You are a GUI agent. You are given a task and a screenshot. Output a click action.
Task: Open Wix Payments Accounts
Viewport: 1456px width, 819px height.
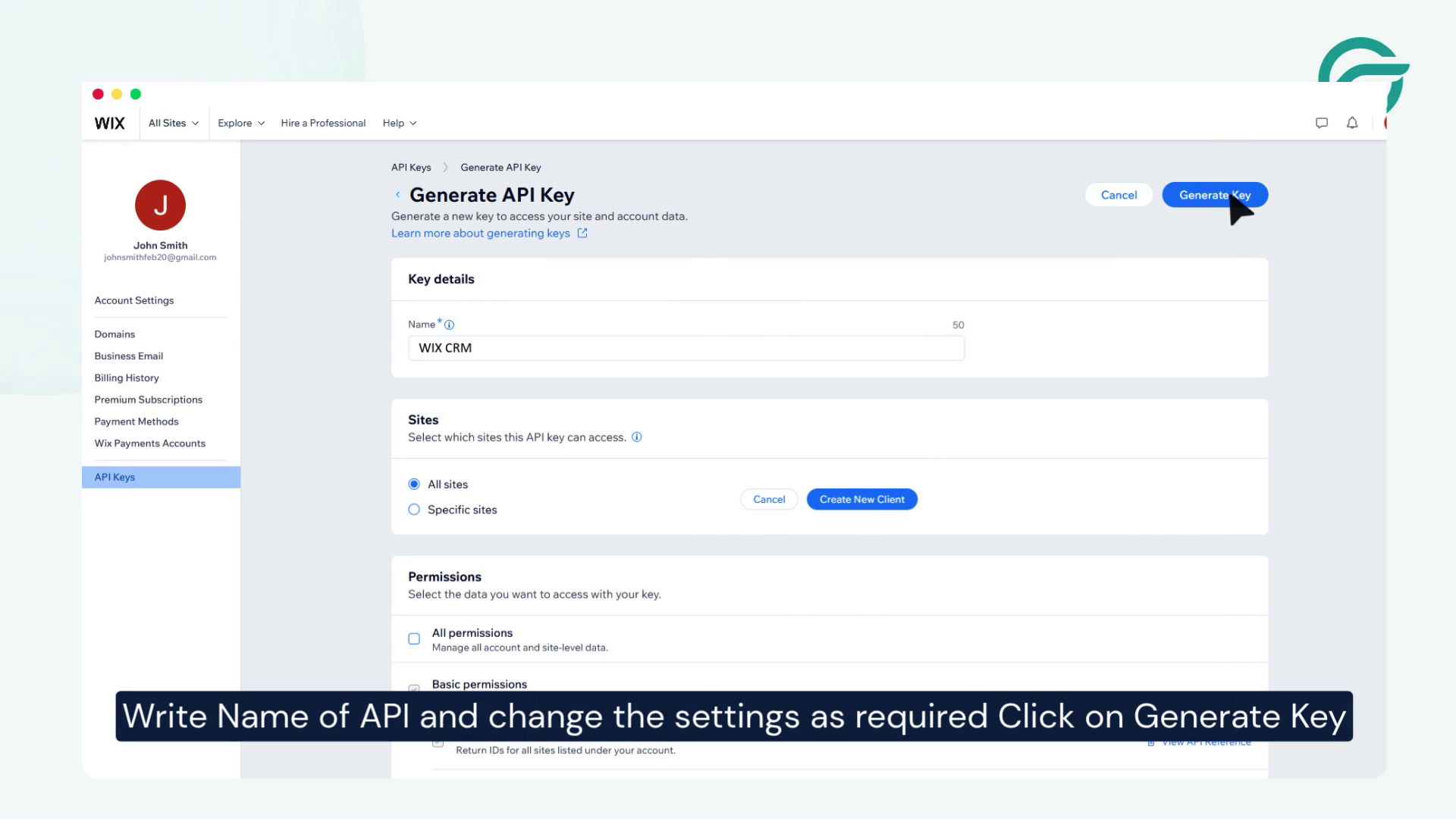150,444
